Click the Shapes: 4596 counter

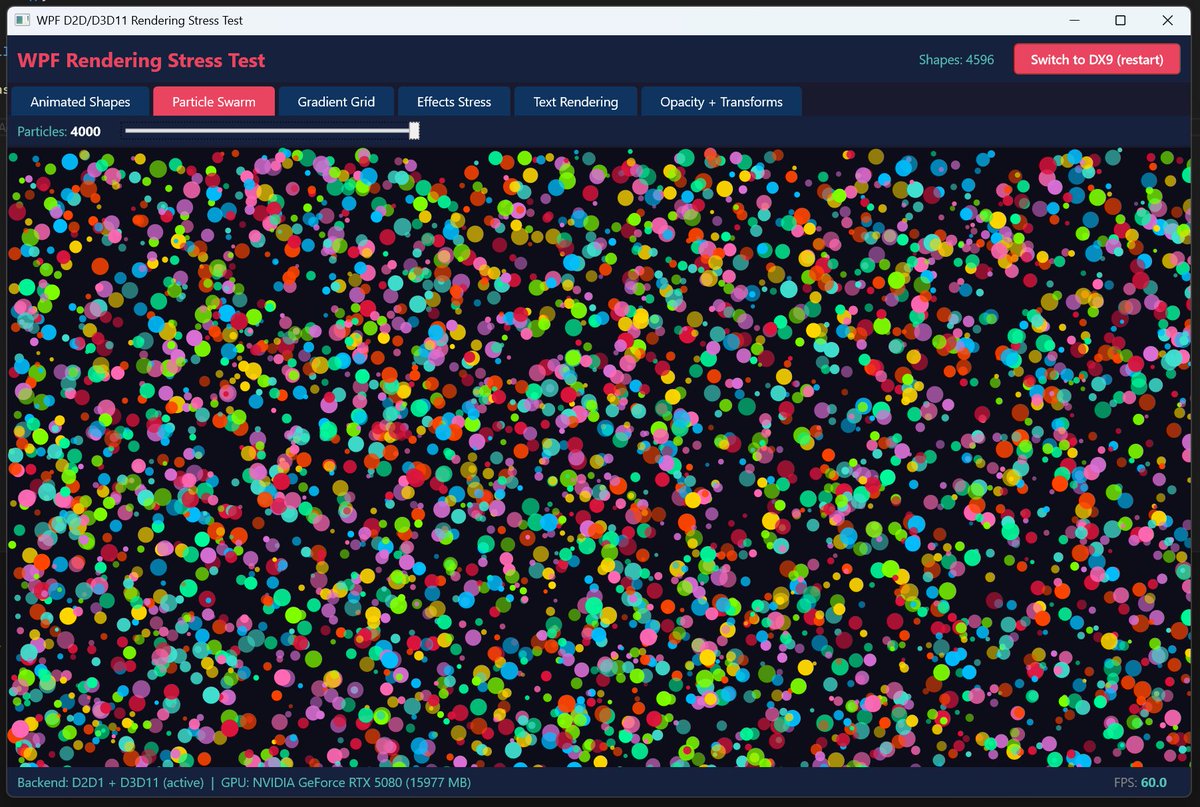tap(956, 59)
